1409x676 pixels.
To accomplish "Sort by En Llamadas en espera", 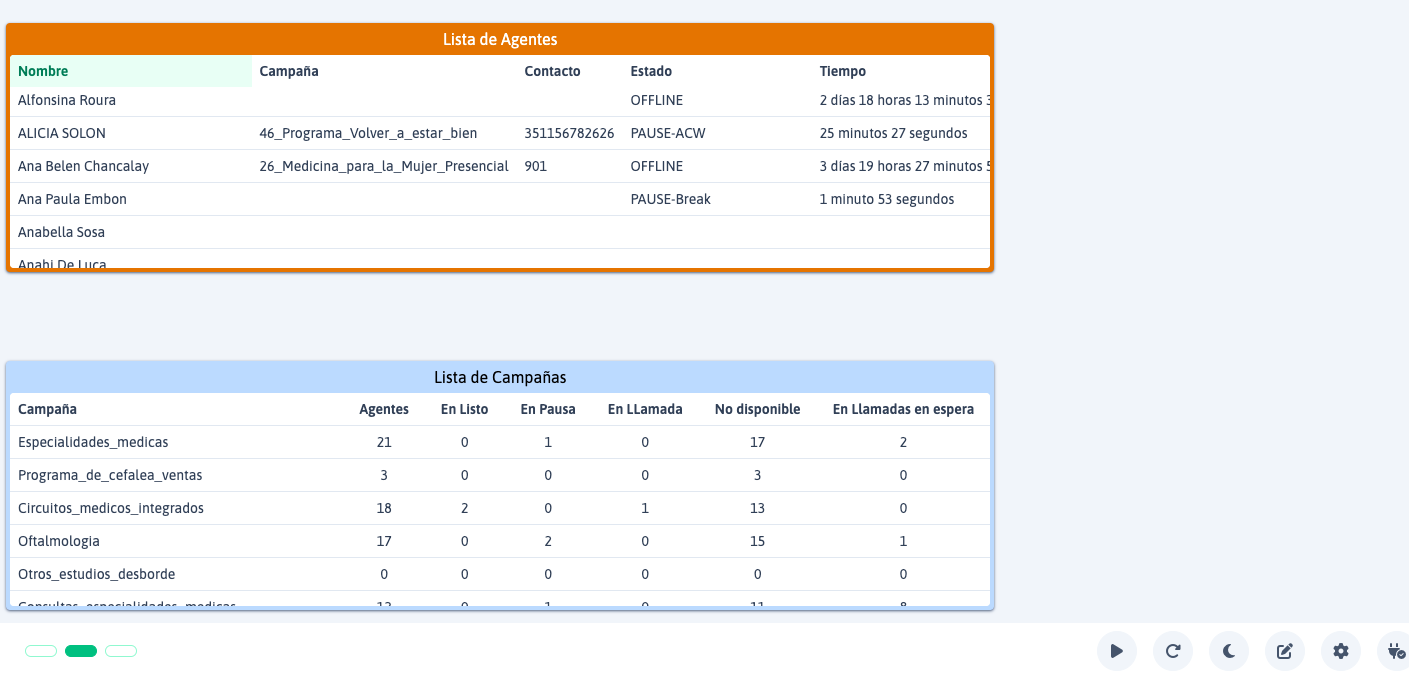I will [x=903, y=409].
